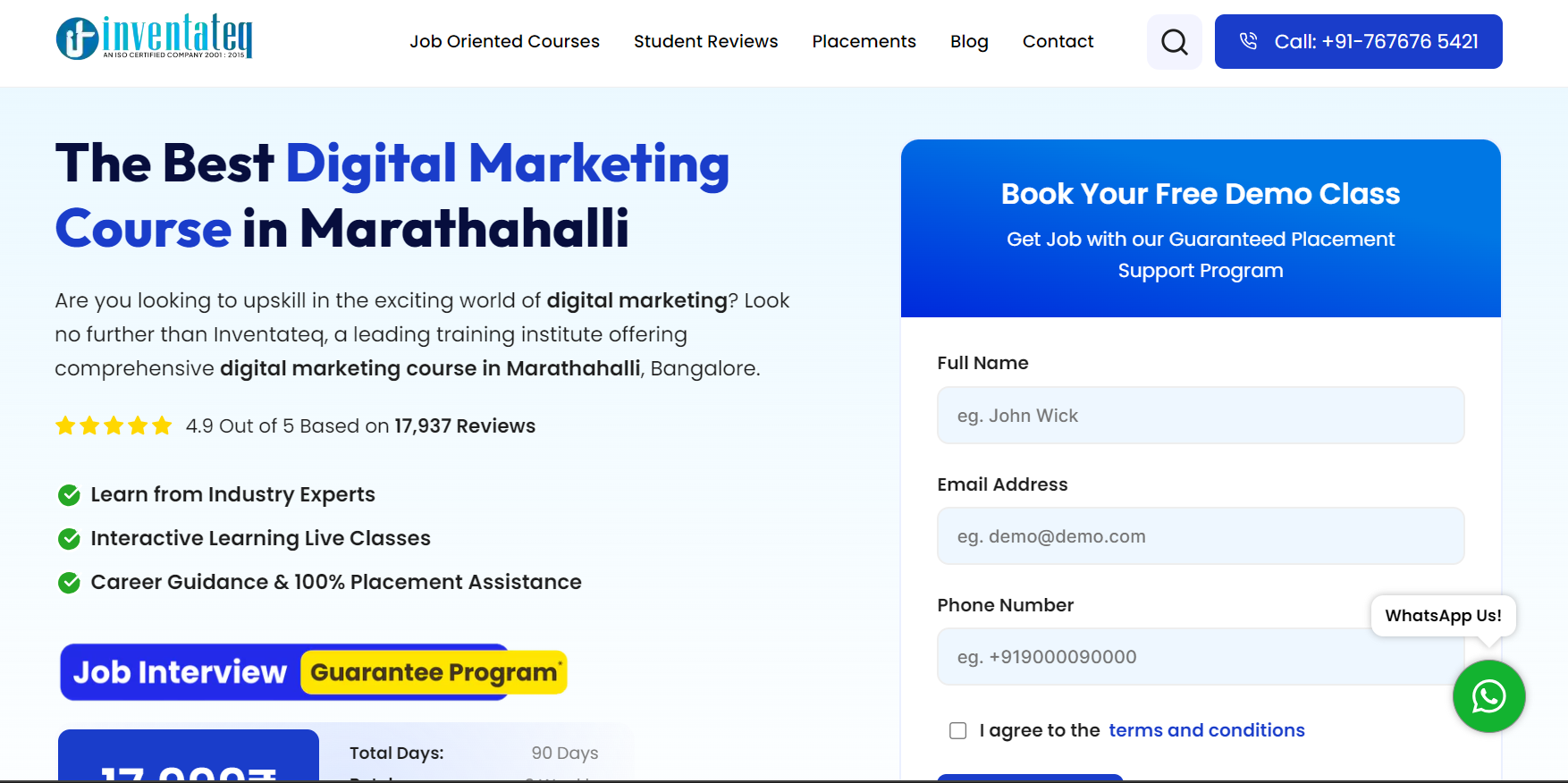
Task: Click the five-star rating icons
Action: (x=114, y=425)
